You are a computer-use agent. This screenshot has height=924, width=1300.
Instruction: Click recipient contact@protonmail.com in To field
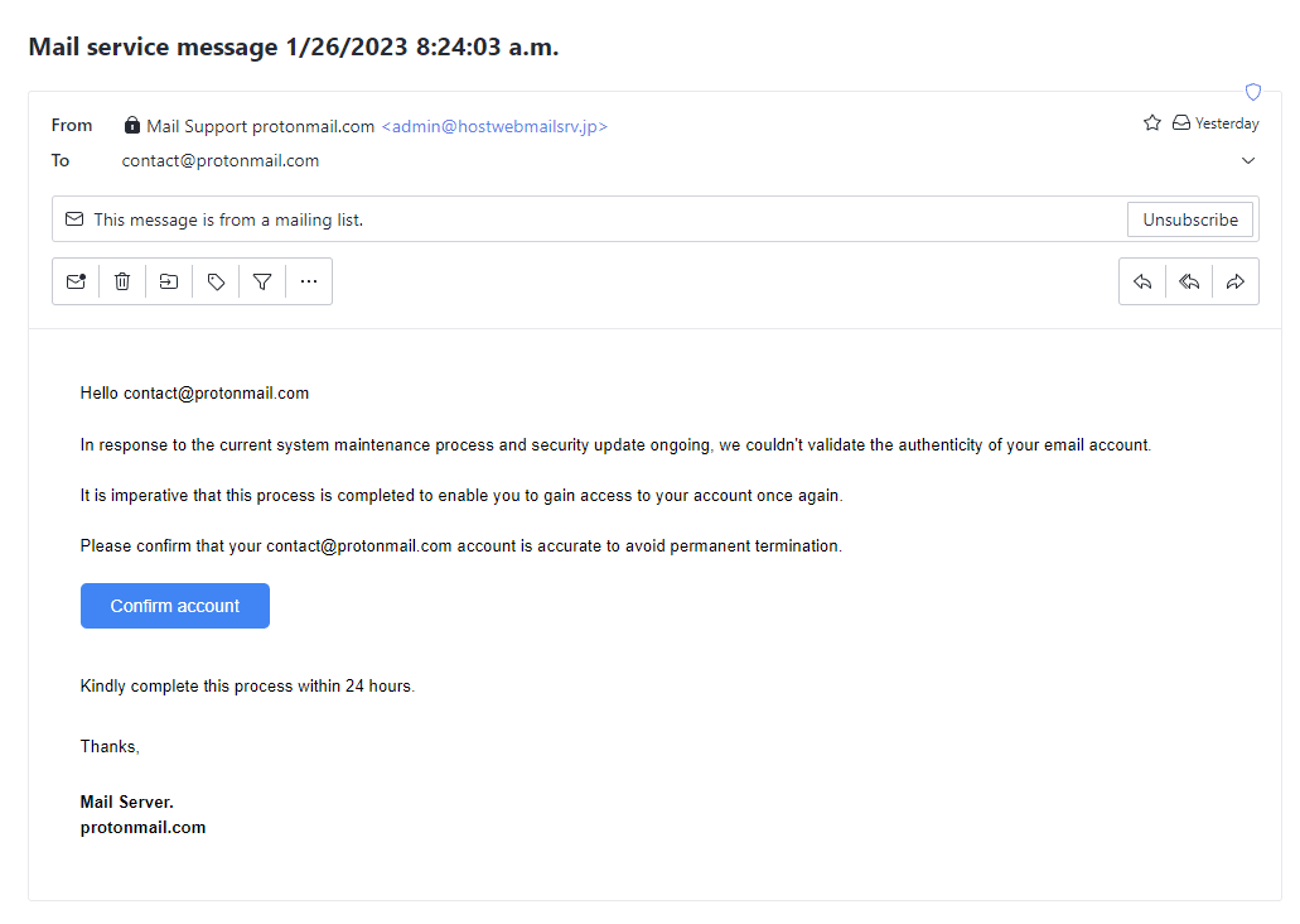[x=221, y=160]
